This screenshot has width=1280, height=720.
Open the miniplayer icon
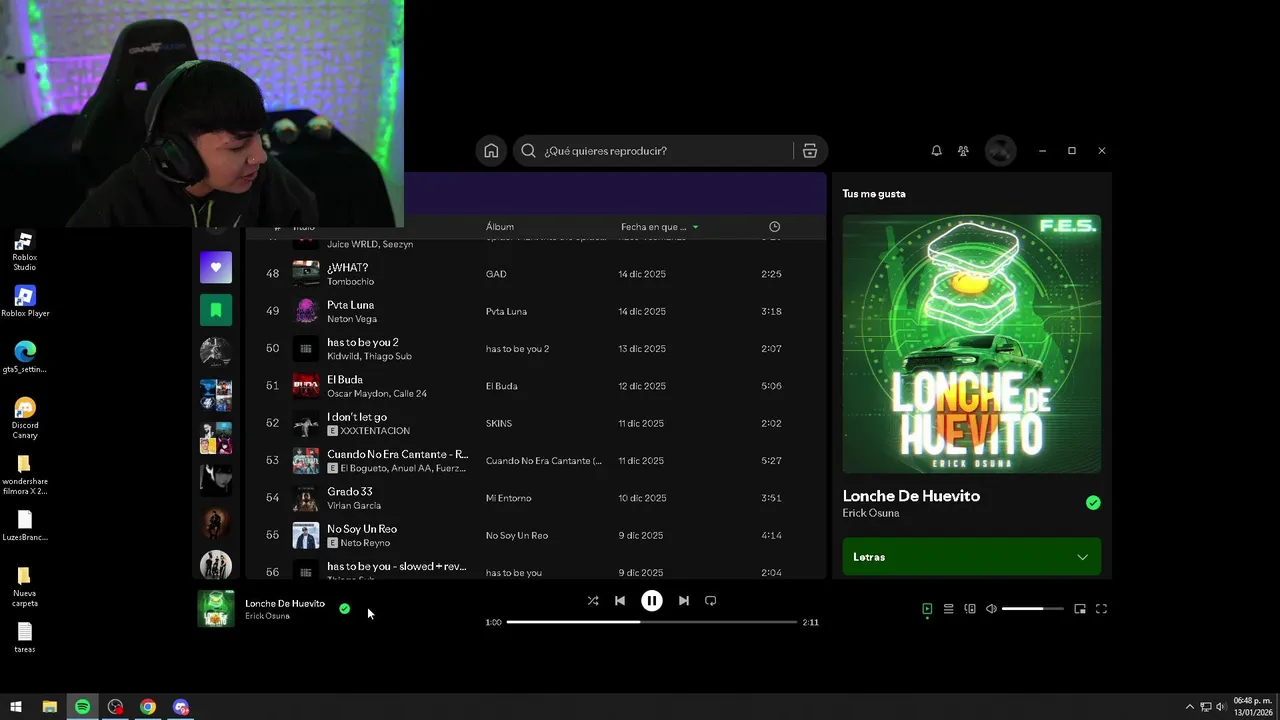pos(1080,608)
